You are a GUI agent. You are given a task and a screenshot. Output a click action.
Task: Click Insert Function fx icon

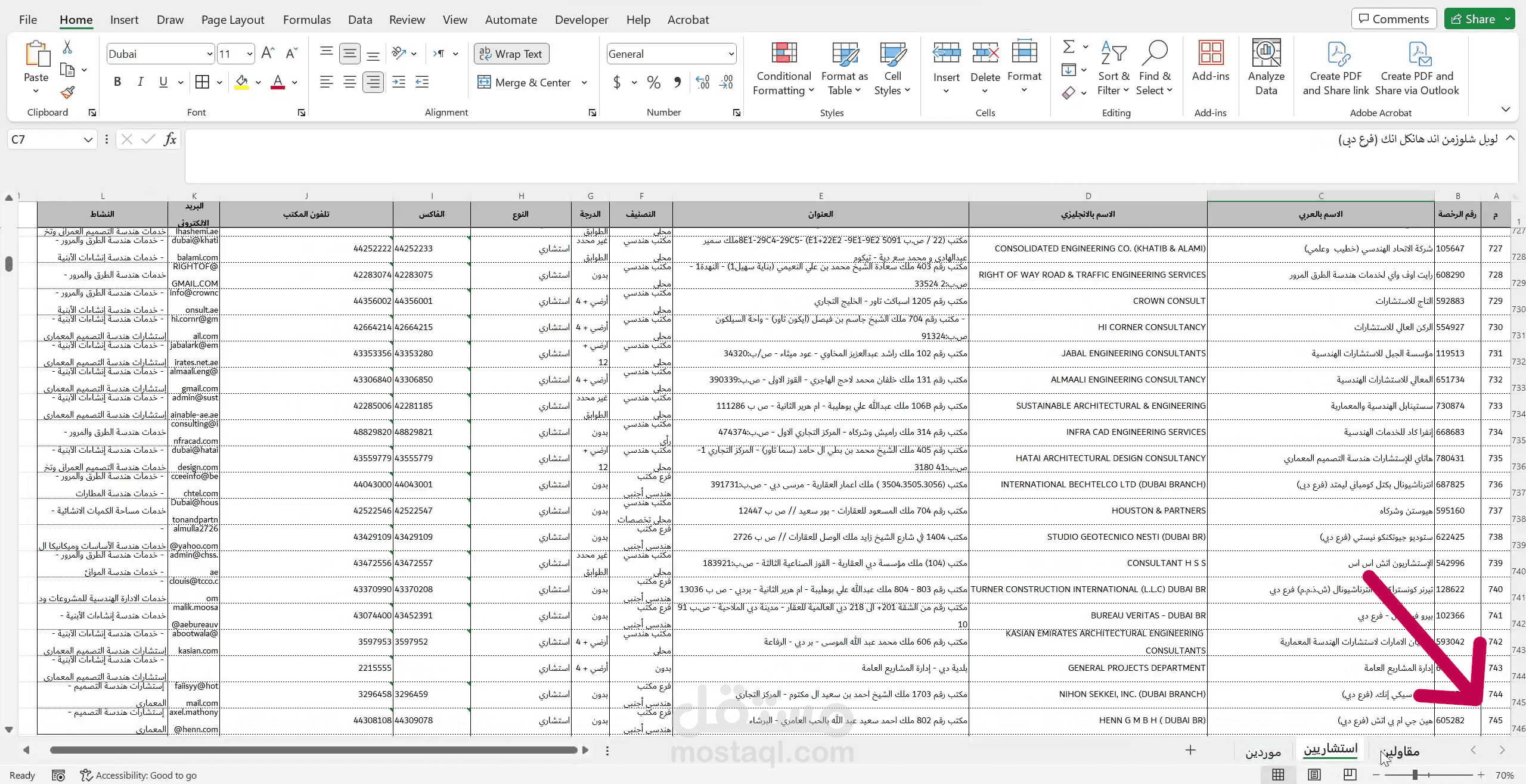point(170,139)
